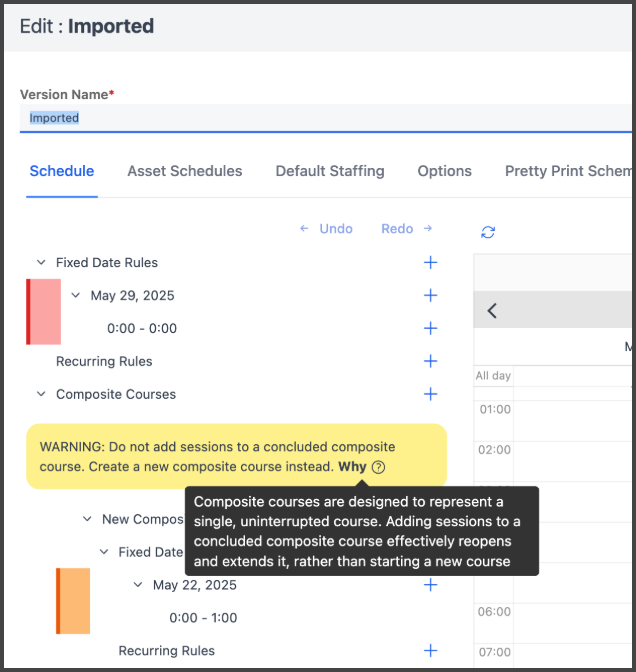Image resolution: width=636 pixels, height=672 pixels.
Task: Collapse the New Composite course node
Action: tap(87, 519)
